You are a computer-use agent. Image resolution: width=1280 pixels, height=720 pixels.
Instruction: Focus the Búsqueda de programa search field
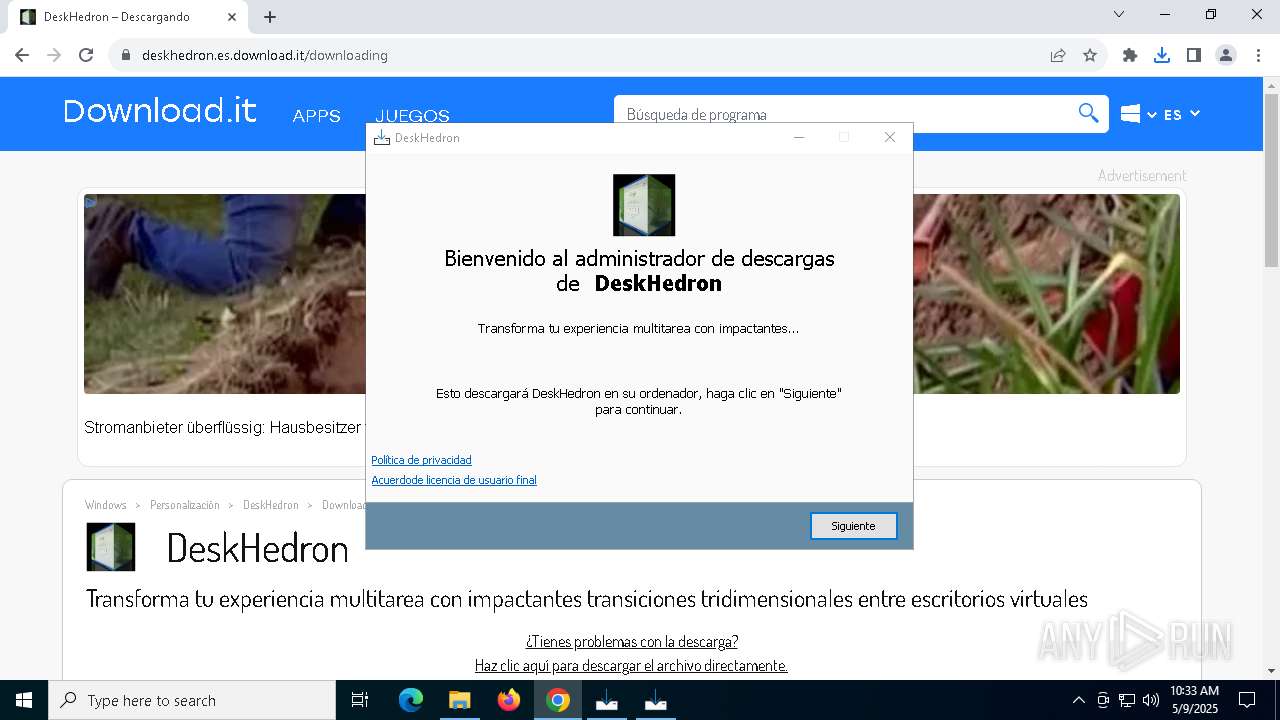845,114
